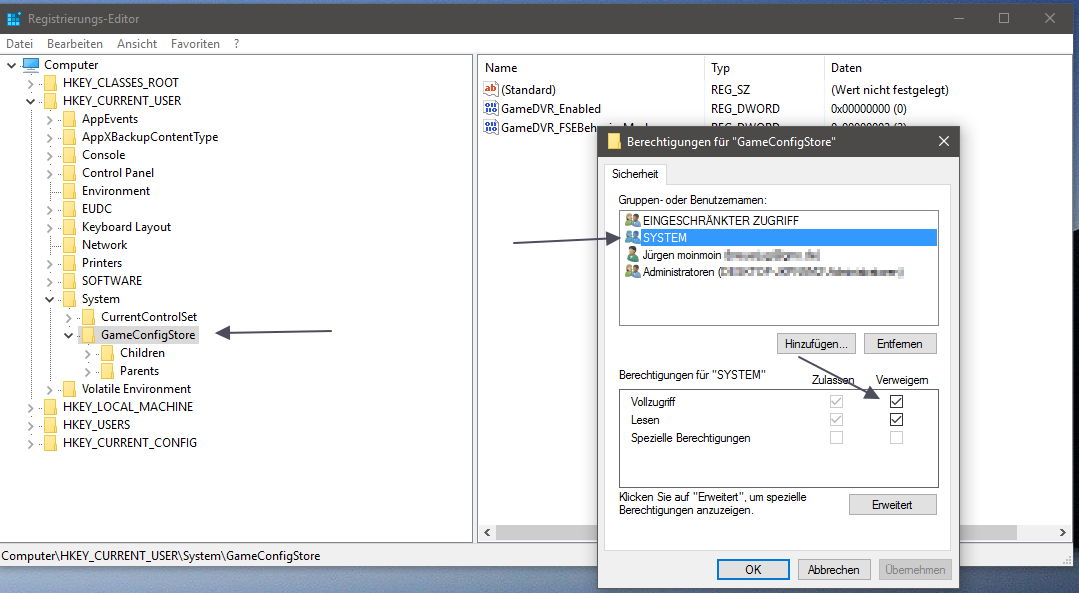Click the Hinzufügen... button
Image resolution: width=1079 pixels, height=593 pixels.
coord(816,343)
